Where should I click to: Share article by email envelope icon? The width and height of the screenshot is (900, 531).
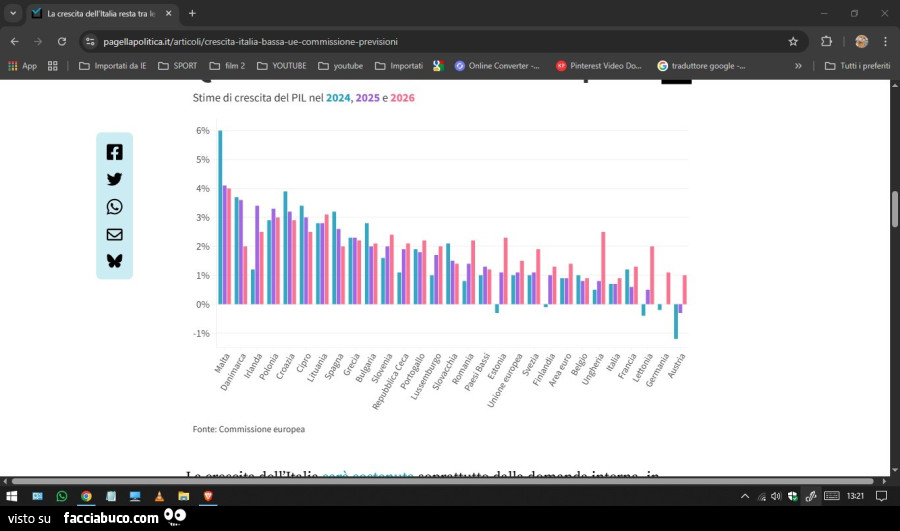click(114, 234)
